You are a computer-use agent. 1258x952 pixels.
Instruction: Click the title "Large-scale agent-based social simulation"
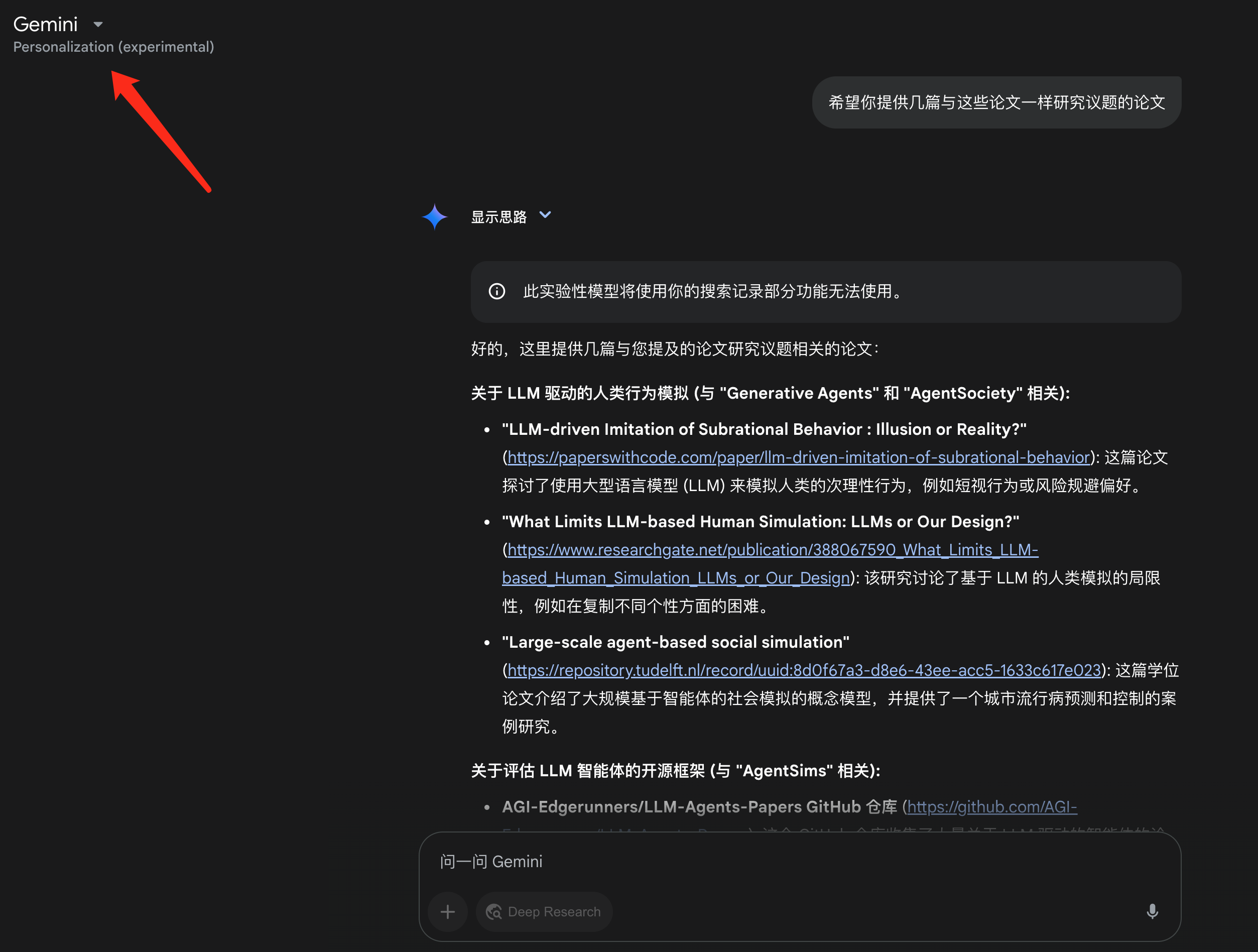(676, 642)
